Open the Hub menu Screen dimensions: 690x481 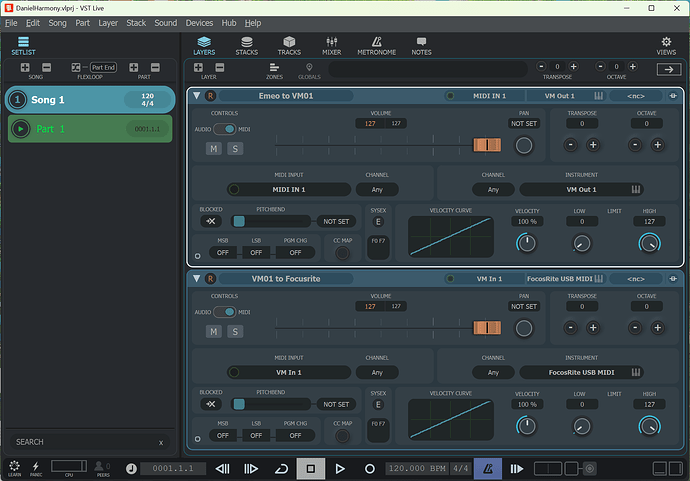pos(228,23)
